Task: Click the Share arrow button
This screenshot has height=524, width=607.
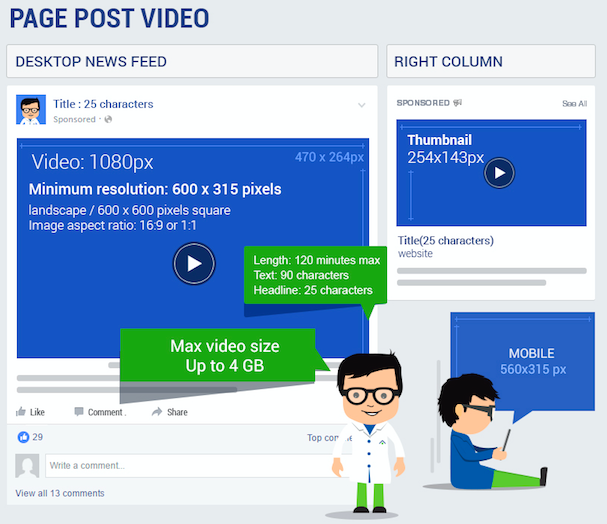Action: click(170, 412)
